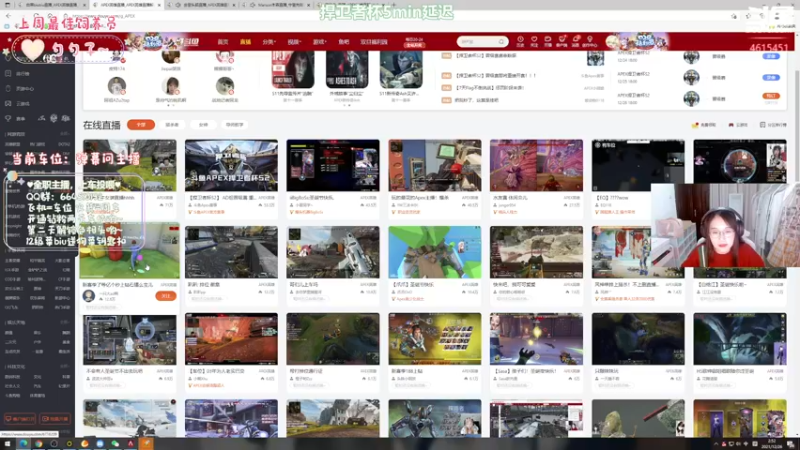This screenshot has height=450, width=800.
Task: Select the 直播 nav item
Action: (245, 42)
